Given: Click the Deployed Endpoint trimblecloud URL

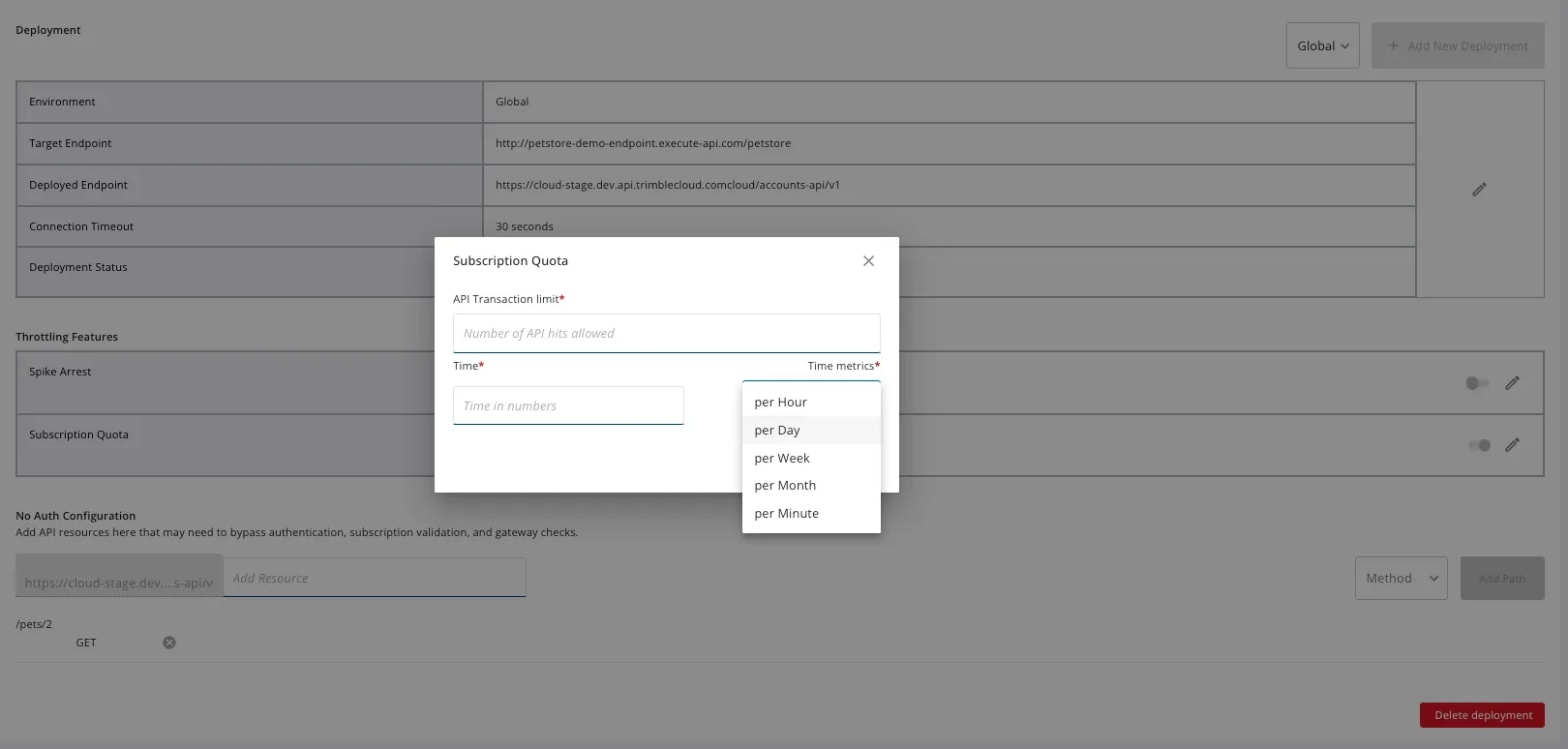Looking at the screenshot, I should (668, 185).
